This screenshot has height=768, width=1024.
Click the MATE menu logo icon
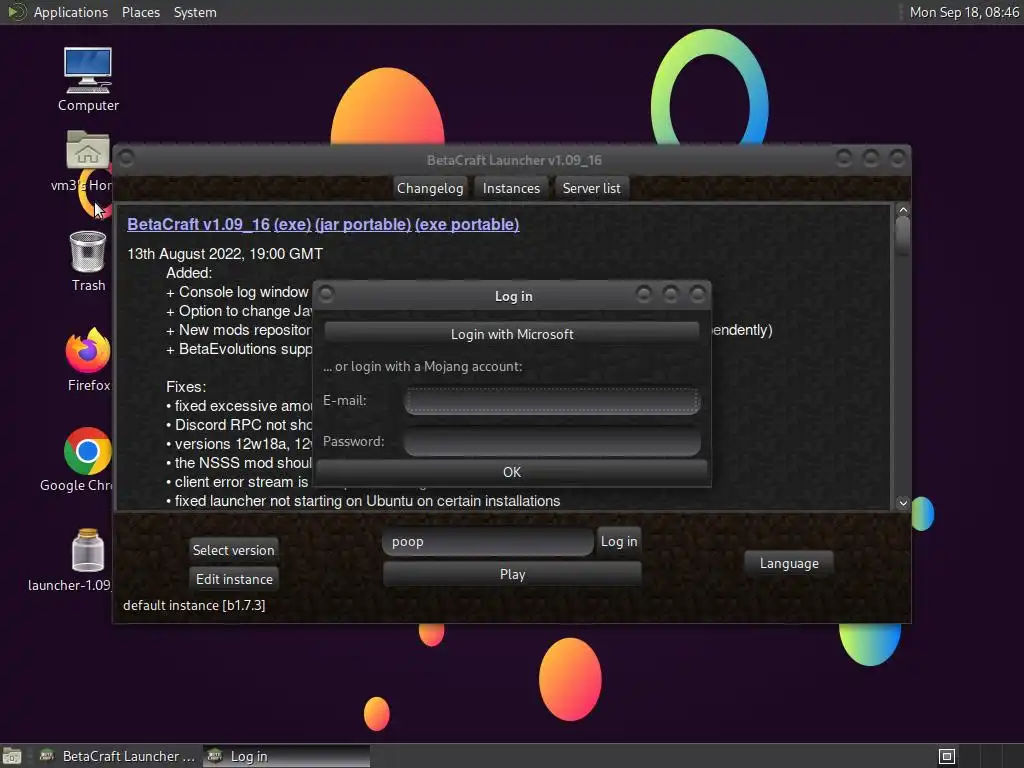click(16, 12)
